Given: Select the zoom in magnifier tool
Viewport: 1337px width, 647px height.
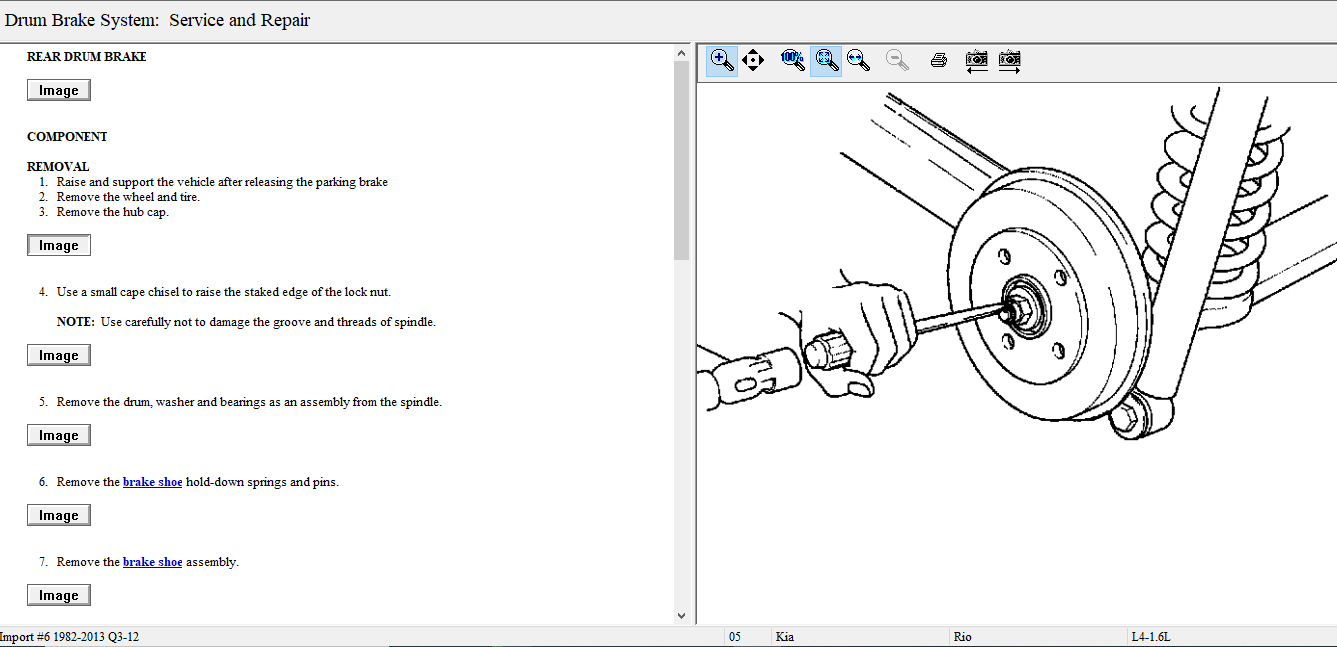Looking at the screenshot, I should click(722, 60).
